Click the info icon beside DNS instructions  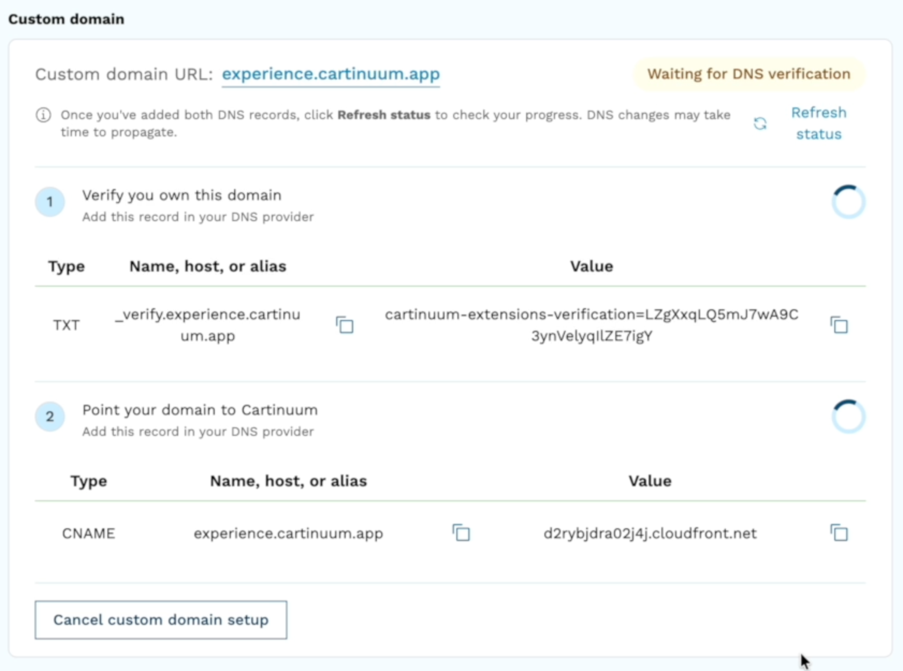click(43, 115)
